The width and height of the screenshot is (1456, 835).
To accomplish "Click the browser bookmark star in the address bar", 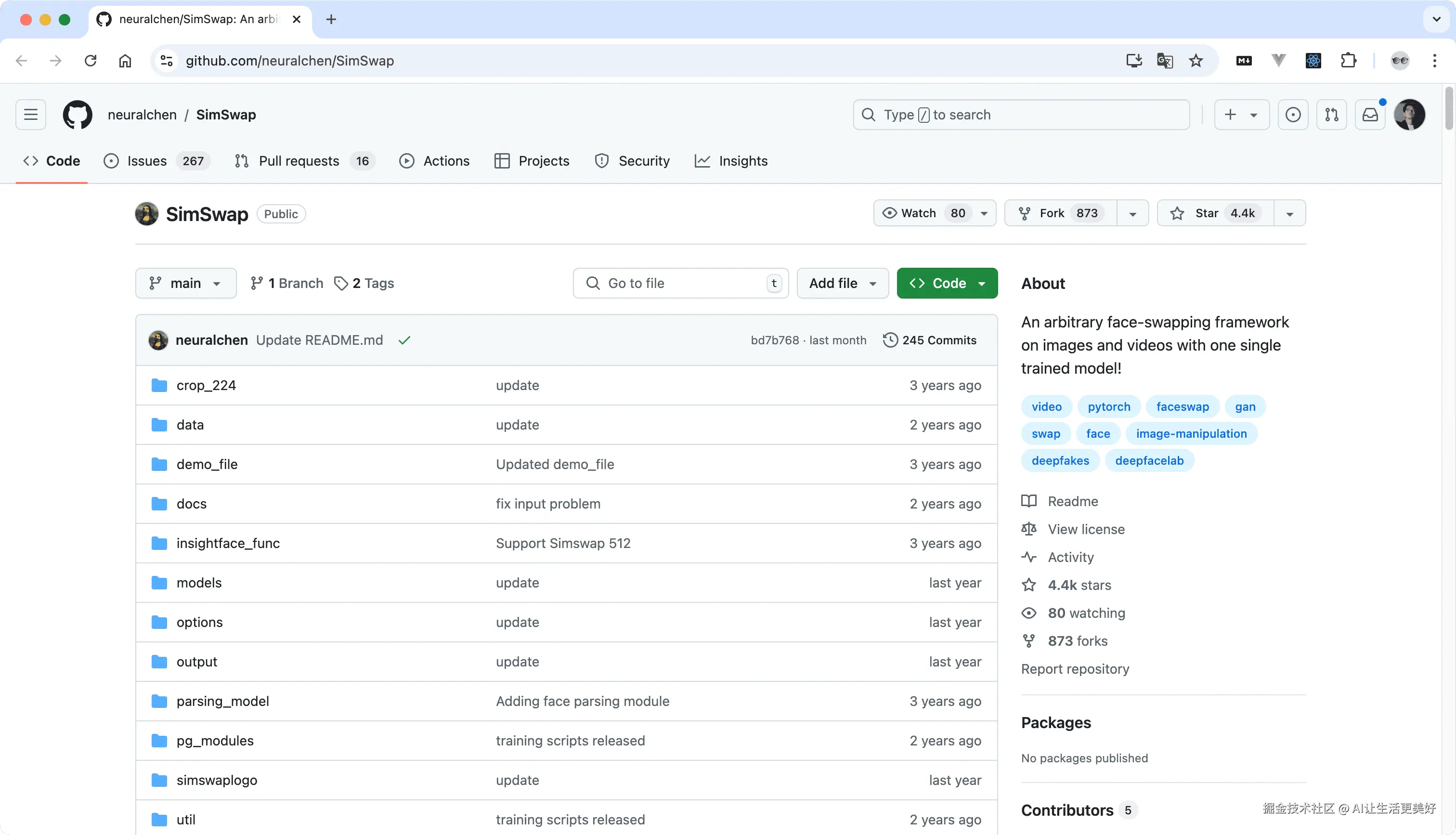I will pos(1196,60).
